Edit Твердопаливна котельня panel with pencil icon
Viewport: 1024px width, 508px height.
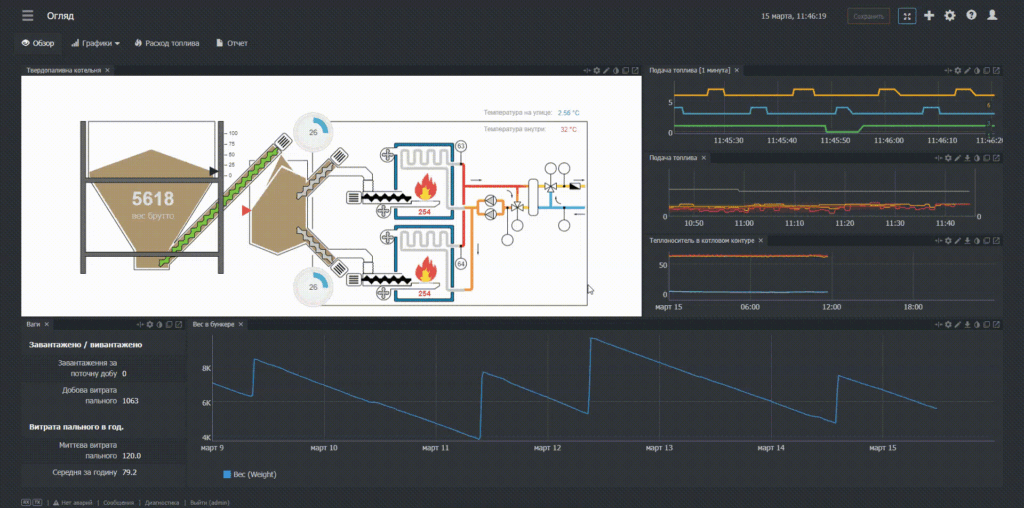606,71
